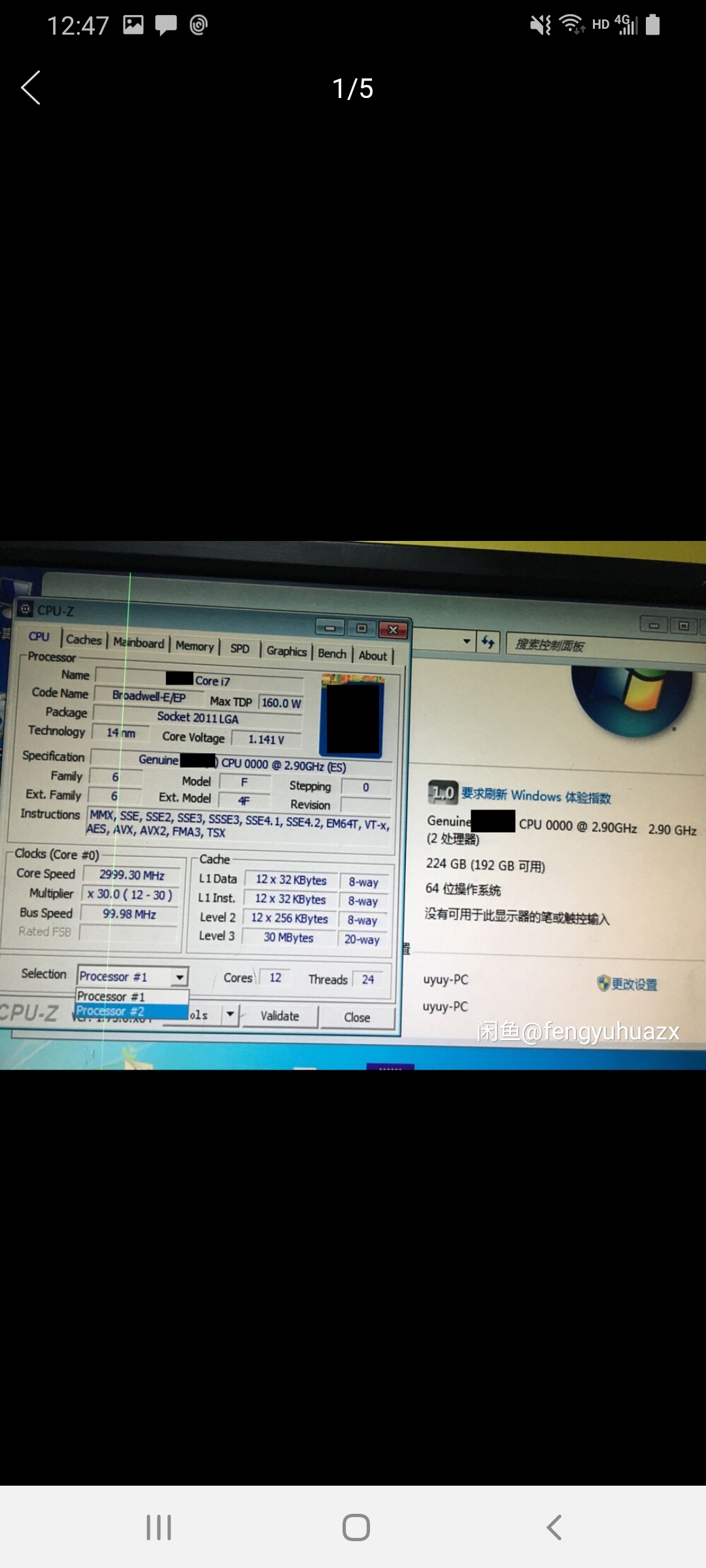Open the Memory tab

point(195,646)
